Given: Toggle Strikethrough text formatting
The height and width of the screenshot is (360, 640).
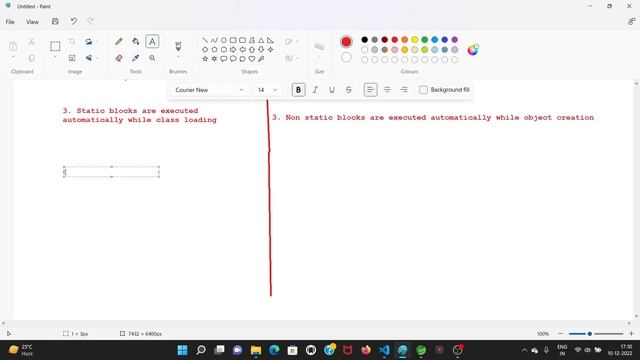Looking at the screenshot, I should point(349,90).
